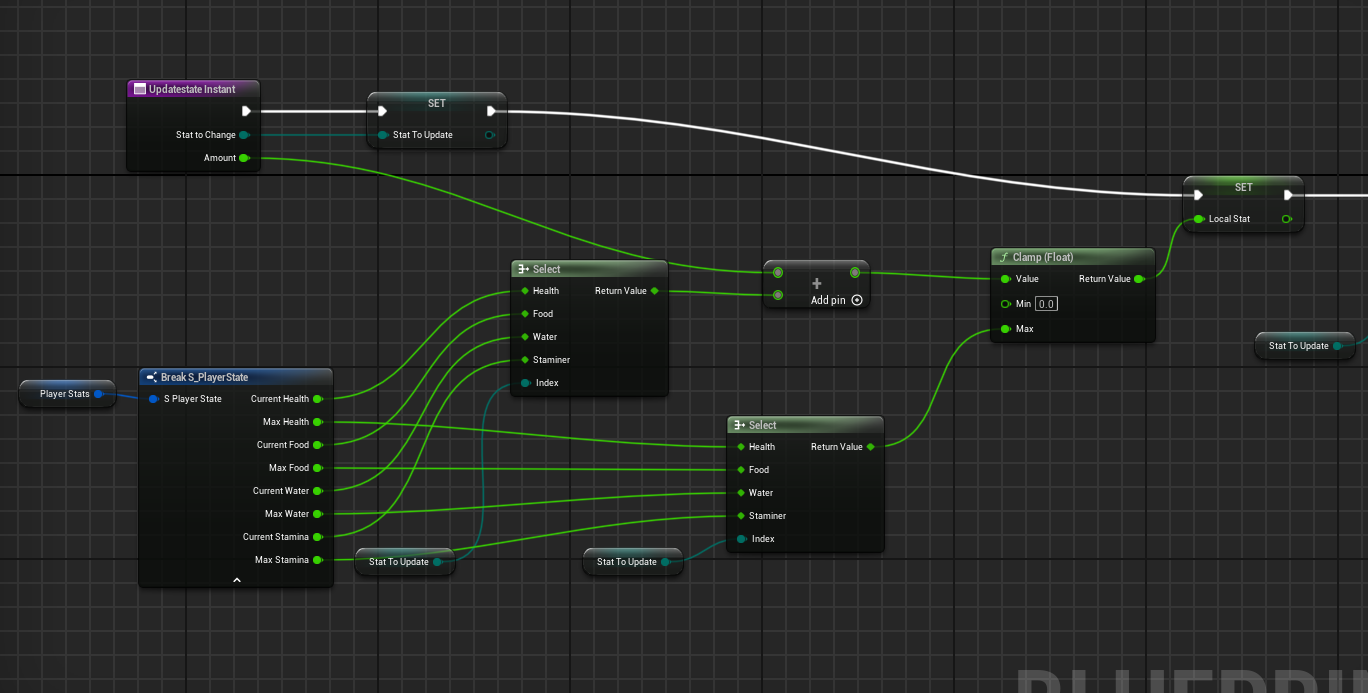1368x693 pixels.
Task: Select the Stat To Update node below Local Stat
Action: 1306,346
